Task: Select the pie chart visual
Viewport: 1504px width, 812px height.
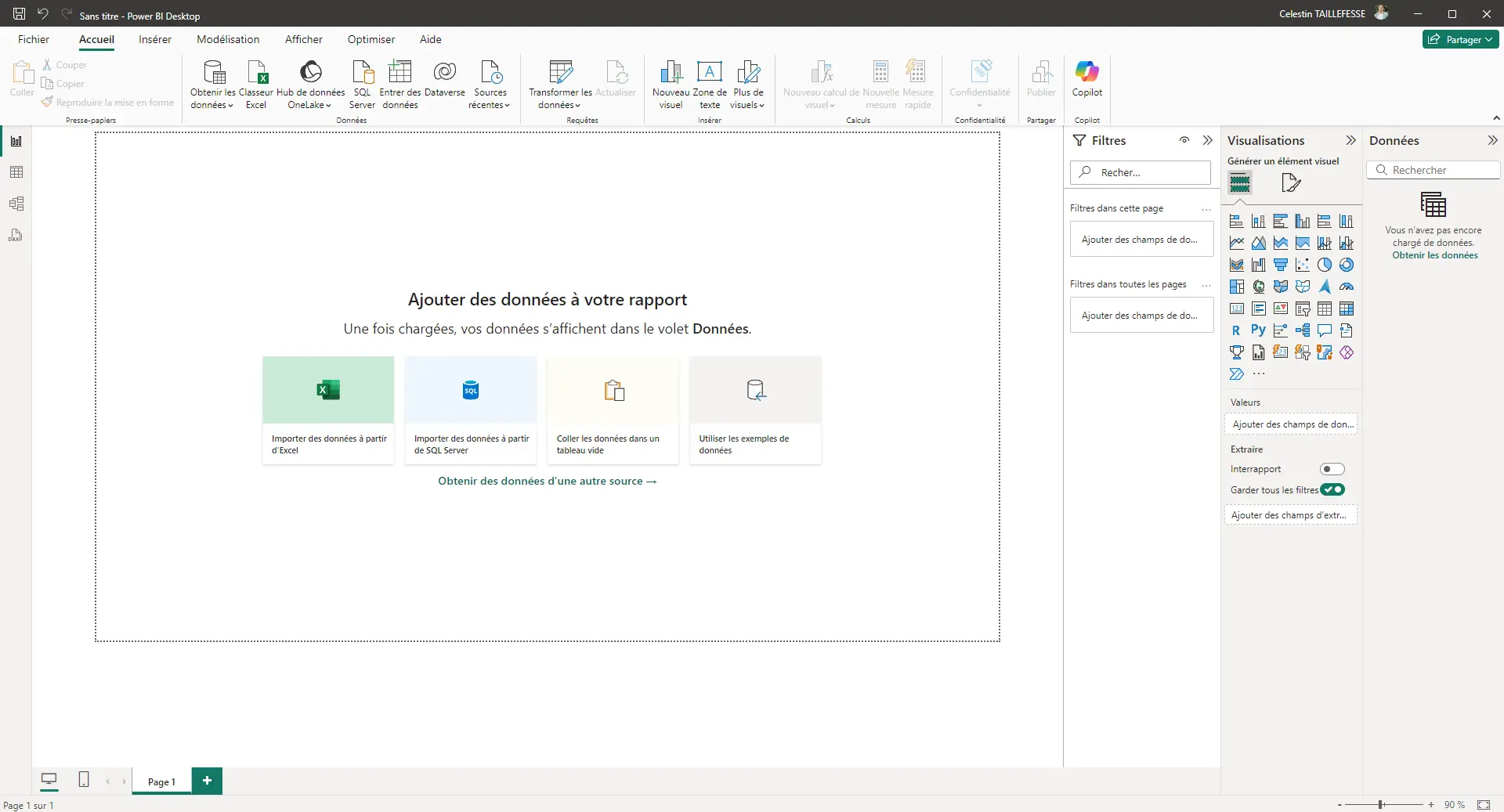Action: pyautogui.click(x=1324, y=265)
